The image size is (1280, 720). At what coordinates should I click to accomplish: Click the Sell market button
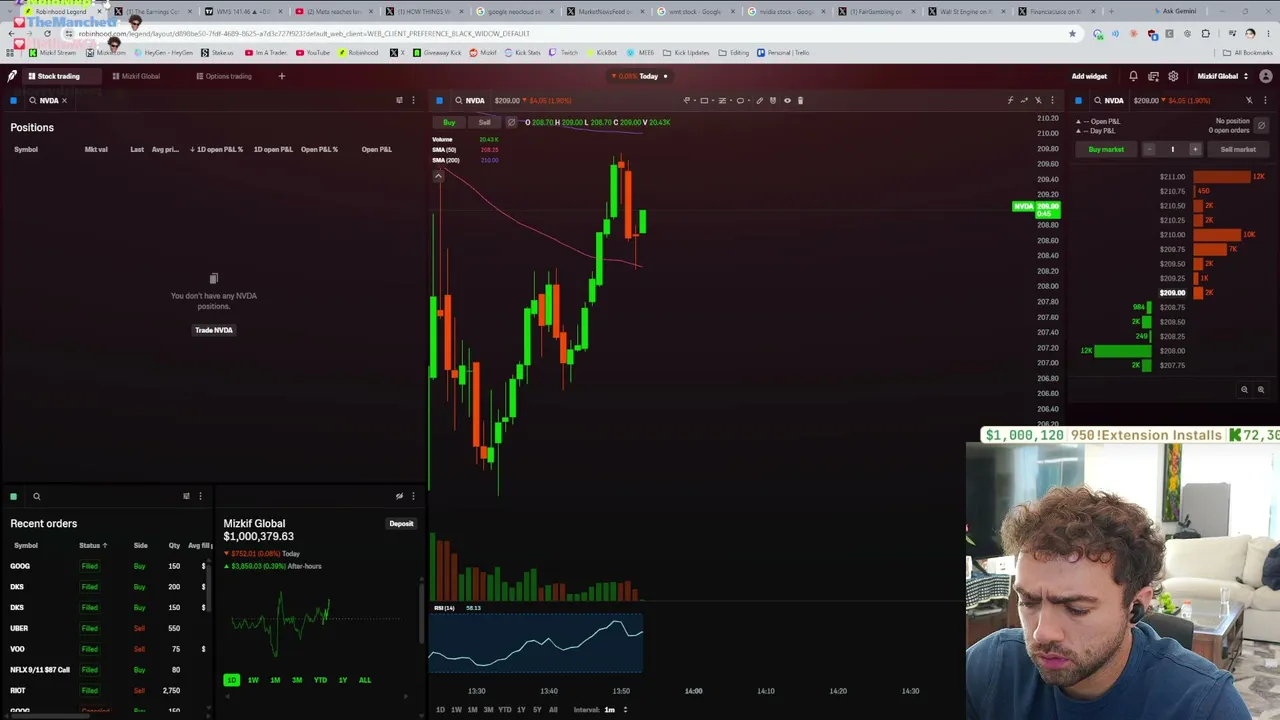[x=1238, y=149]
